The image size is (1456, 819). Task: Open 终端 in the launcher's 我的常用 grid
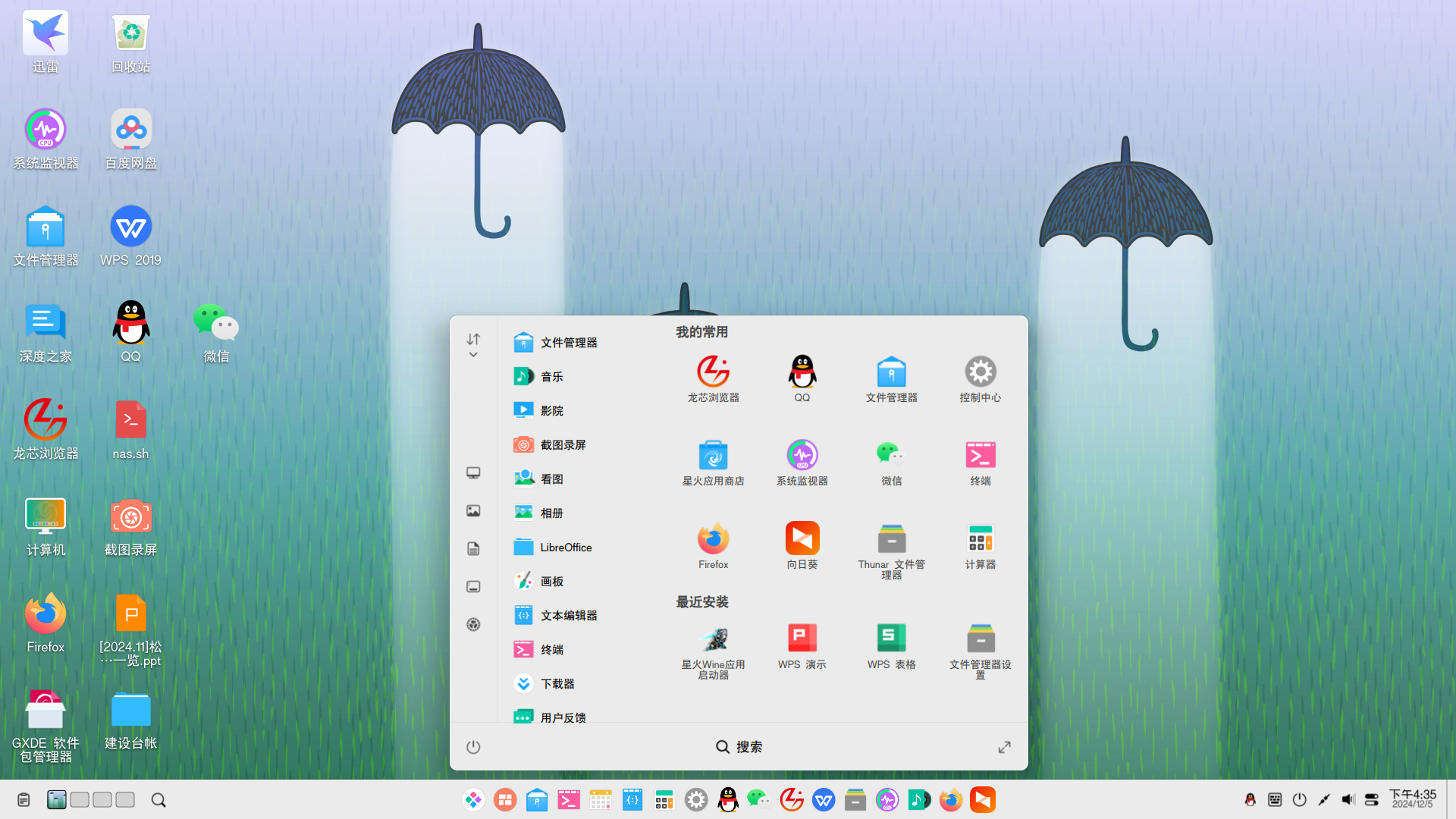click(981, 462)
